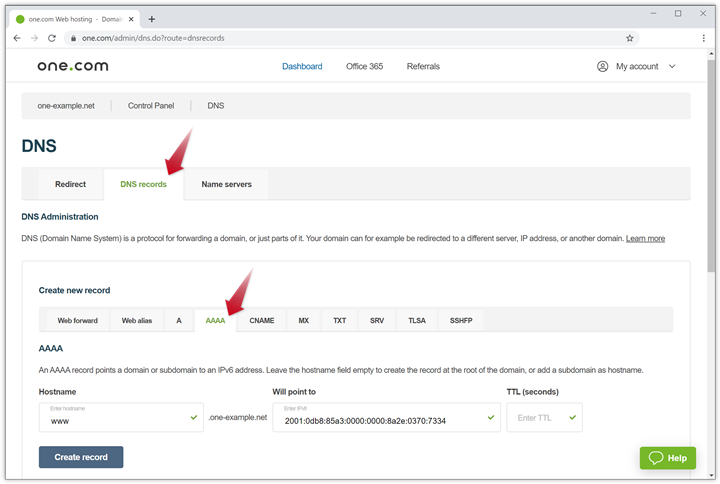Image resolution: width=720 pixels, height=484 pixels.
Task: Switch to the Redirect tab
Action: tap(70, 184)
